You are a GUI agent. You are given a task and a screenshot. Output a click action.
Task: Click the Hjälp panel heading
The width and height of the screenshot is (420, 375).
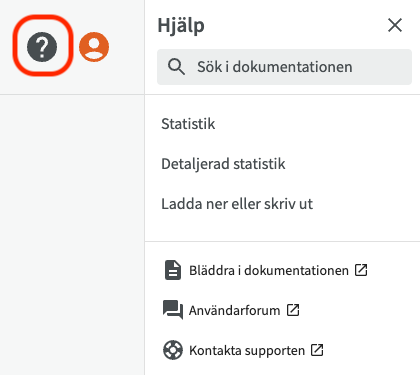181,26
